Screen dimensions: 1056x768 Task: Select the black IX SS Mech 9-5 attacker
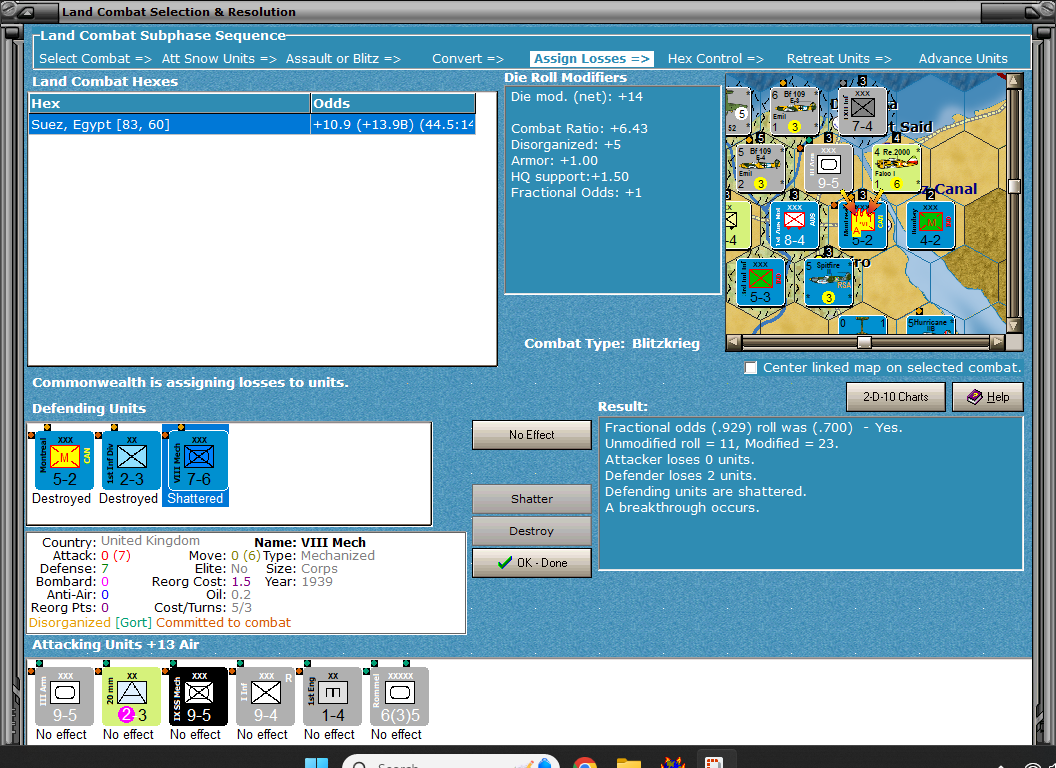click(x=198, y=697)
